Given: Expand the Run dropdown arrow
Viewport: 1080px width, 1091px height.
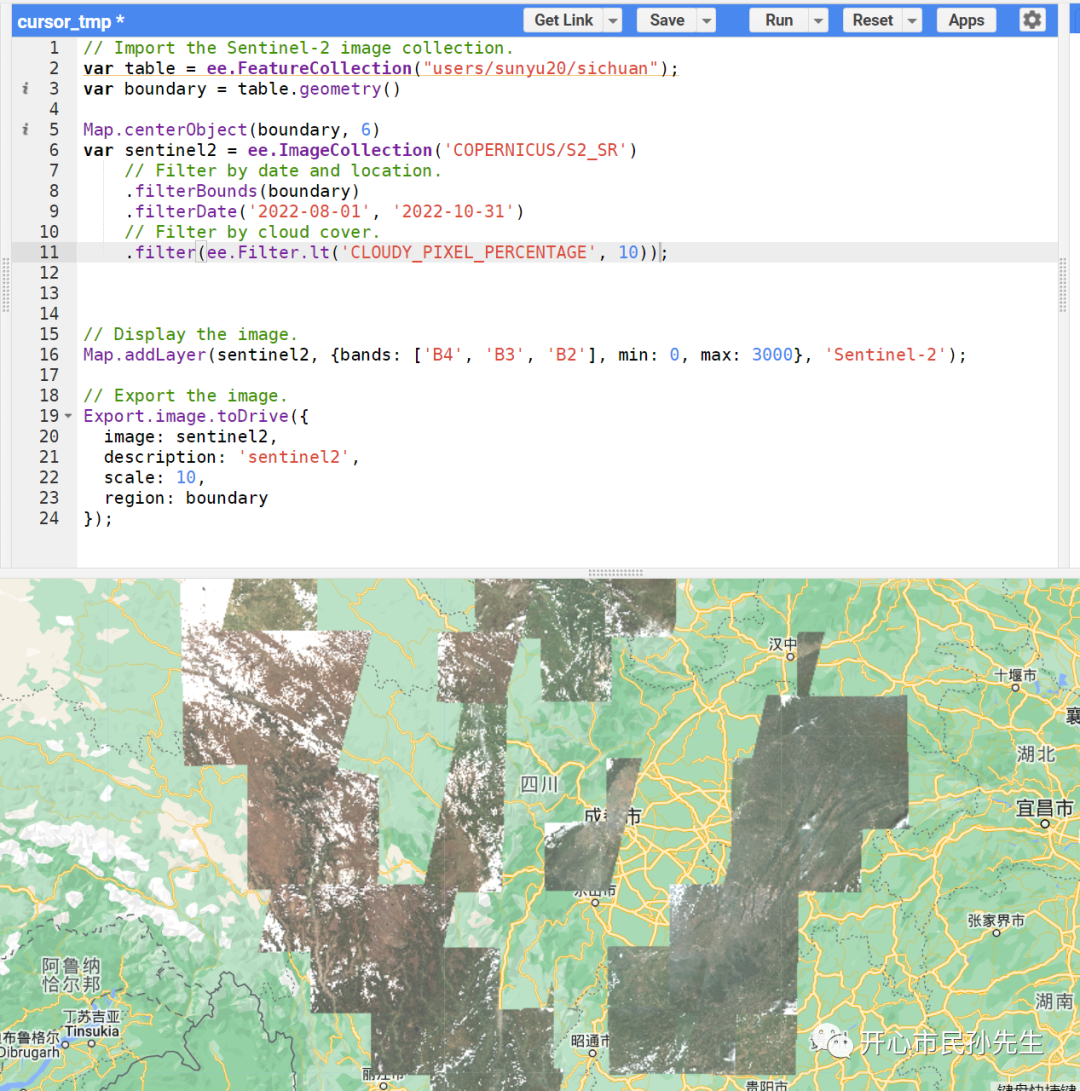Looking at the screenshot, I should click(x=818, y=20).
